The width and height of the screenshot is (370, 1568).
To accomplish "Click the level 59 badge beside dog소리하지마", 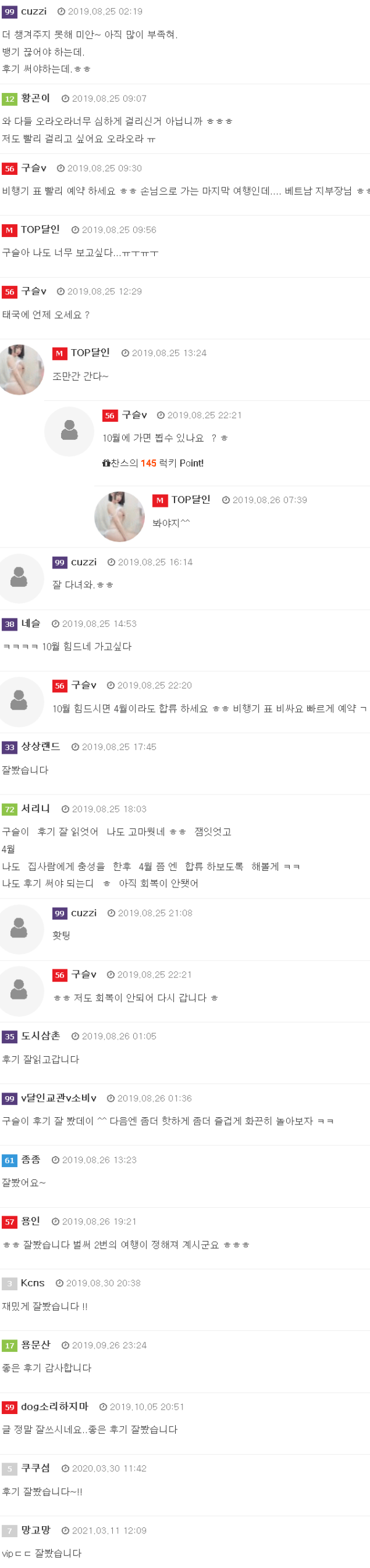I will click(9, 1407).
